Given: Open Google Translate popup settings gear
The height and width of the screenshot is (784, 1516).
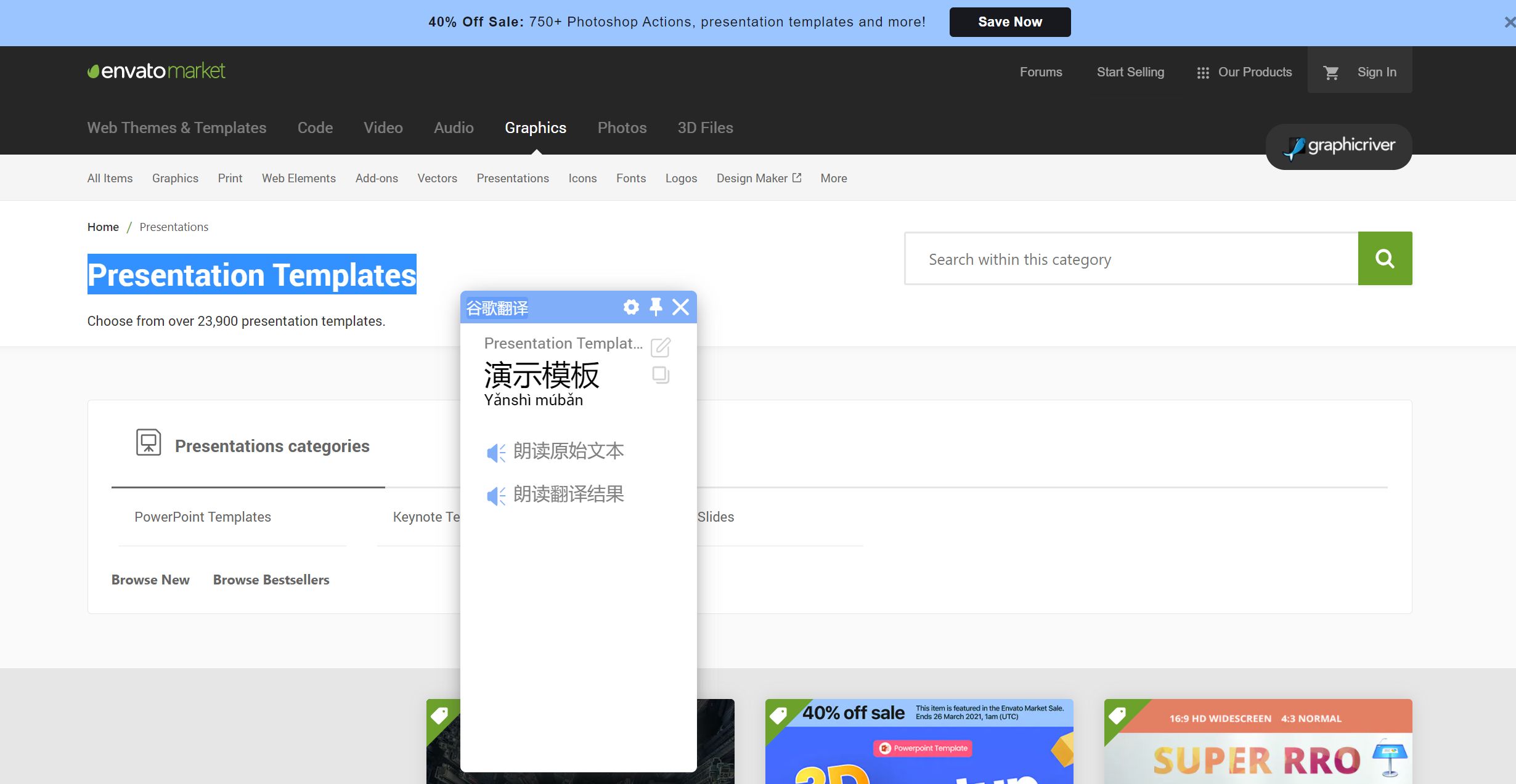Looking at the screenshot, I should [631, 307].
